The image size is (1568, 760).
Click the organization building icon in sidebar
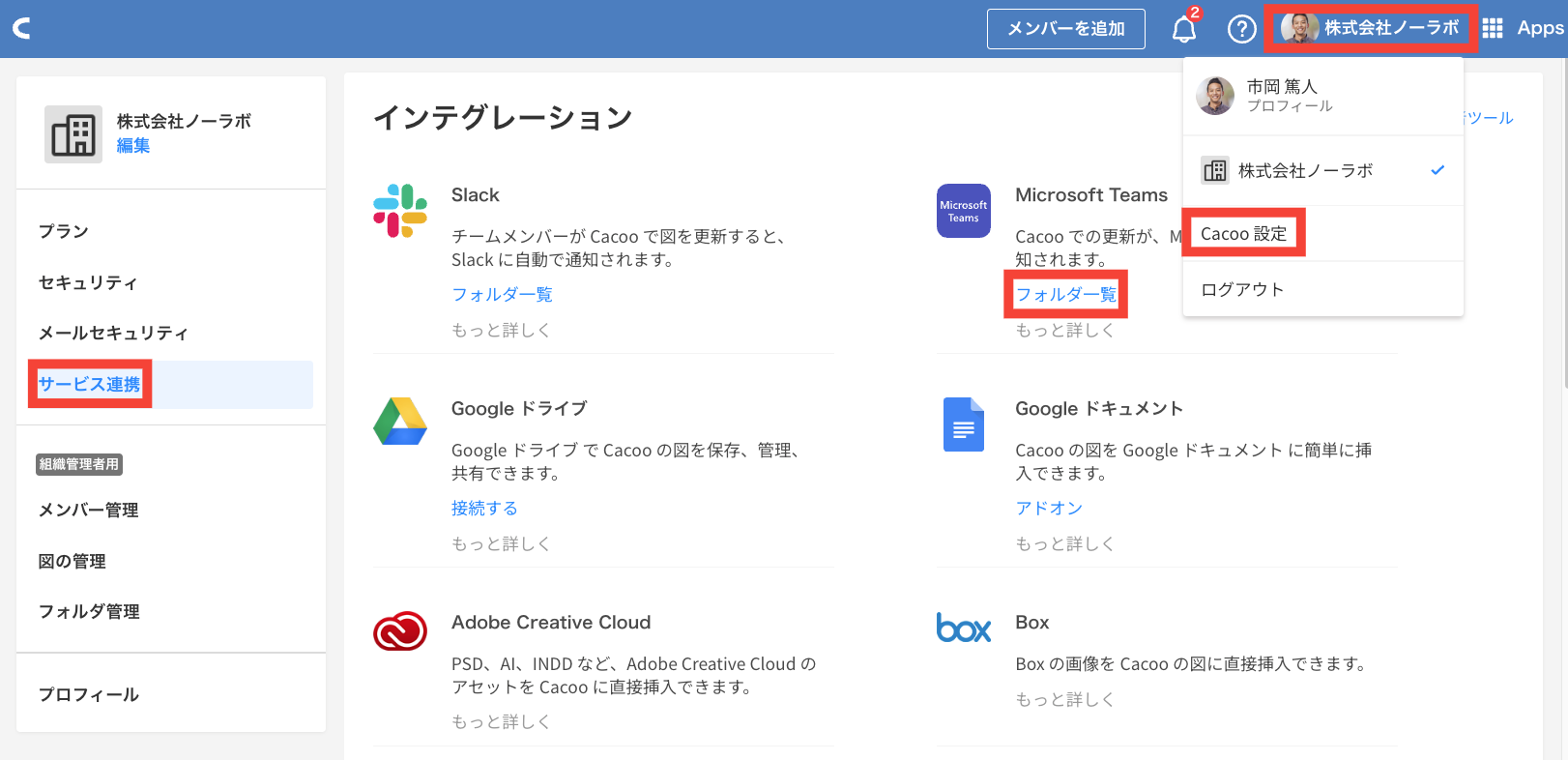tap(73, 134)
